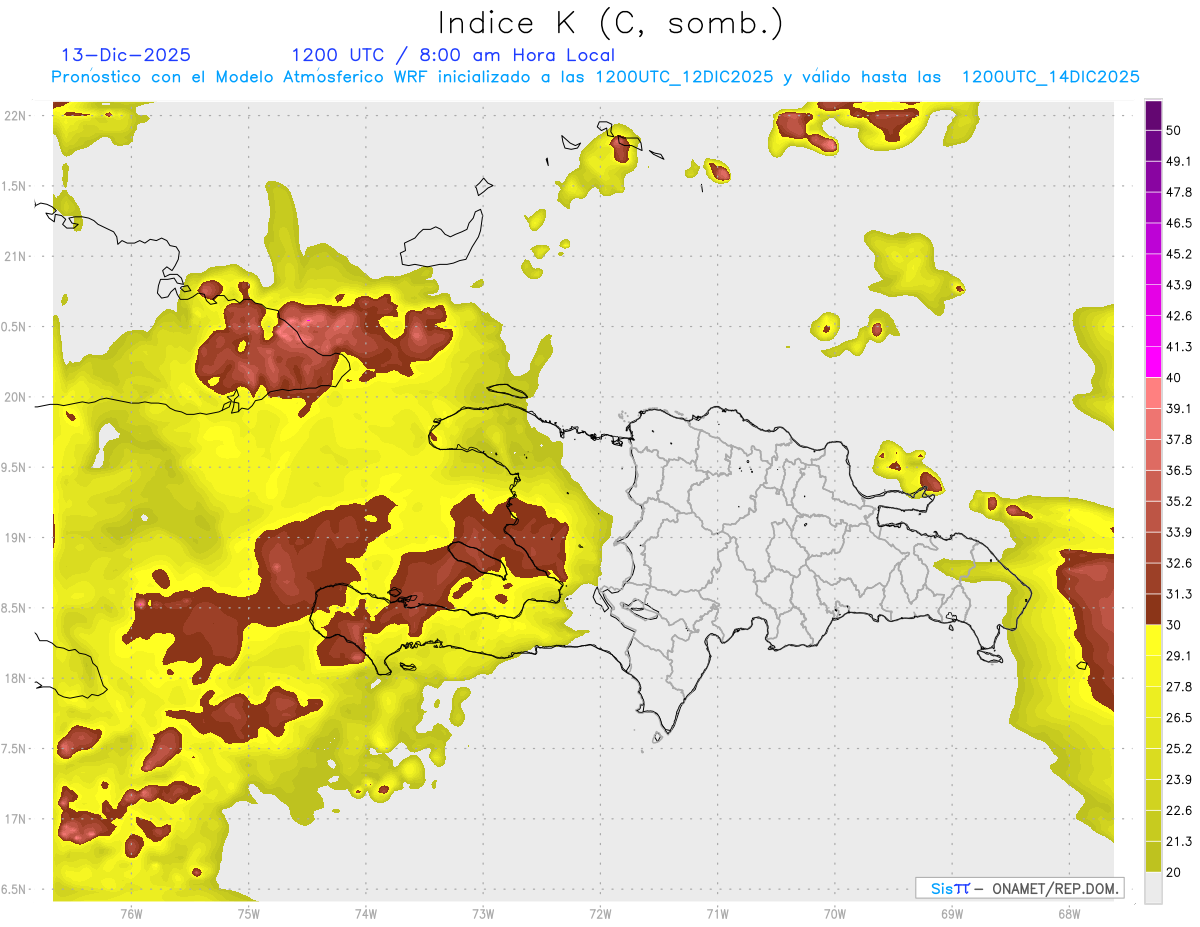Image resolution: width=1200 pixels, height=927 pixels.
Task: Pick the salmon swatch between 39.1 and 40
Action: tap(1153, 393)
